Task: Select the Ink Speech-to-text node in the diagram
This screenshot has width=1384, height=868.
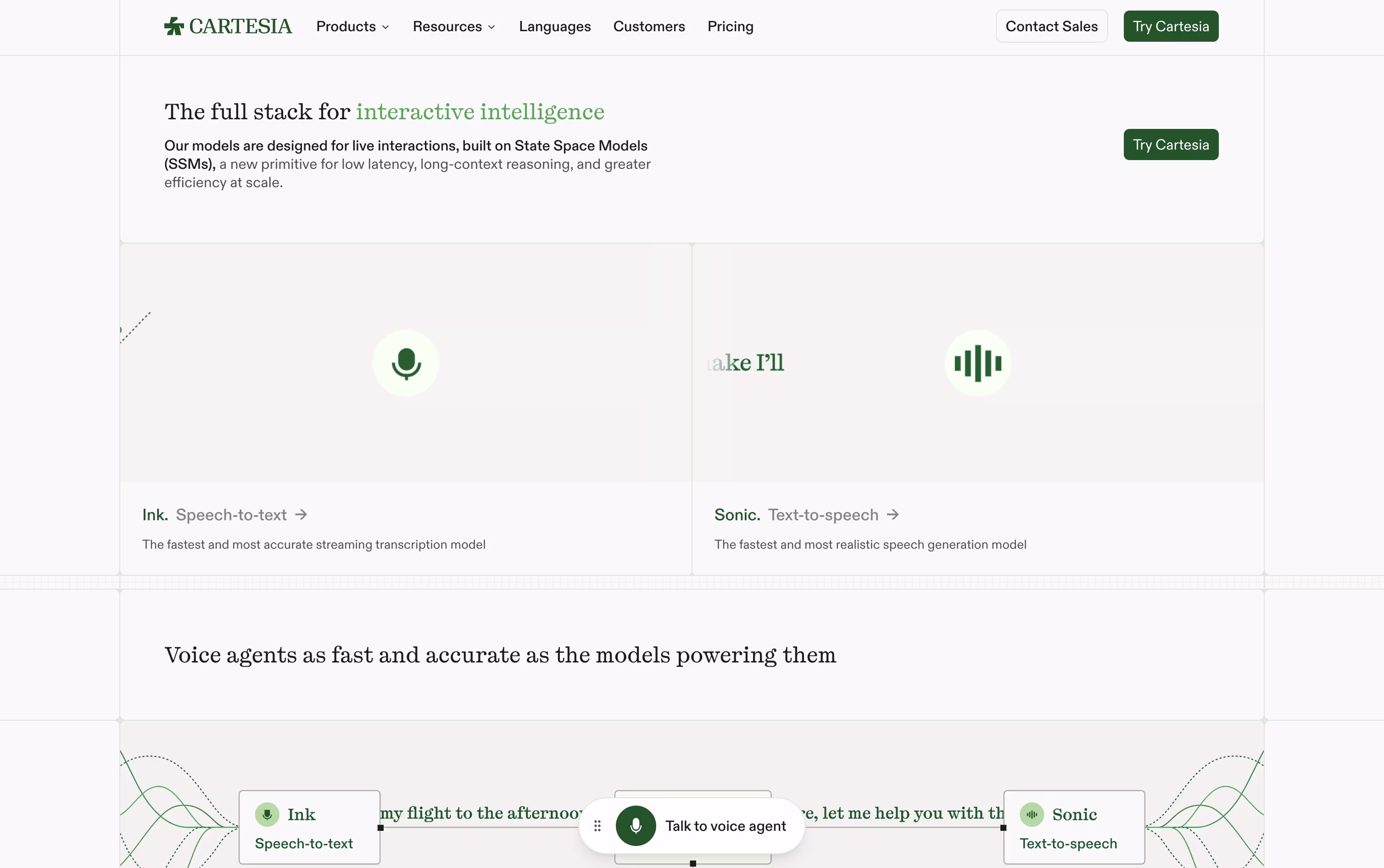Action: point(309,827)
